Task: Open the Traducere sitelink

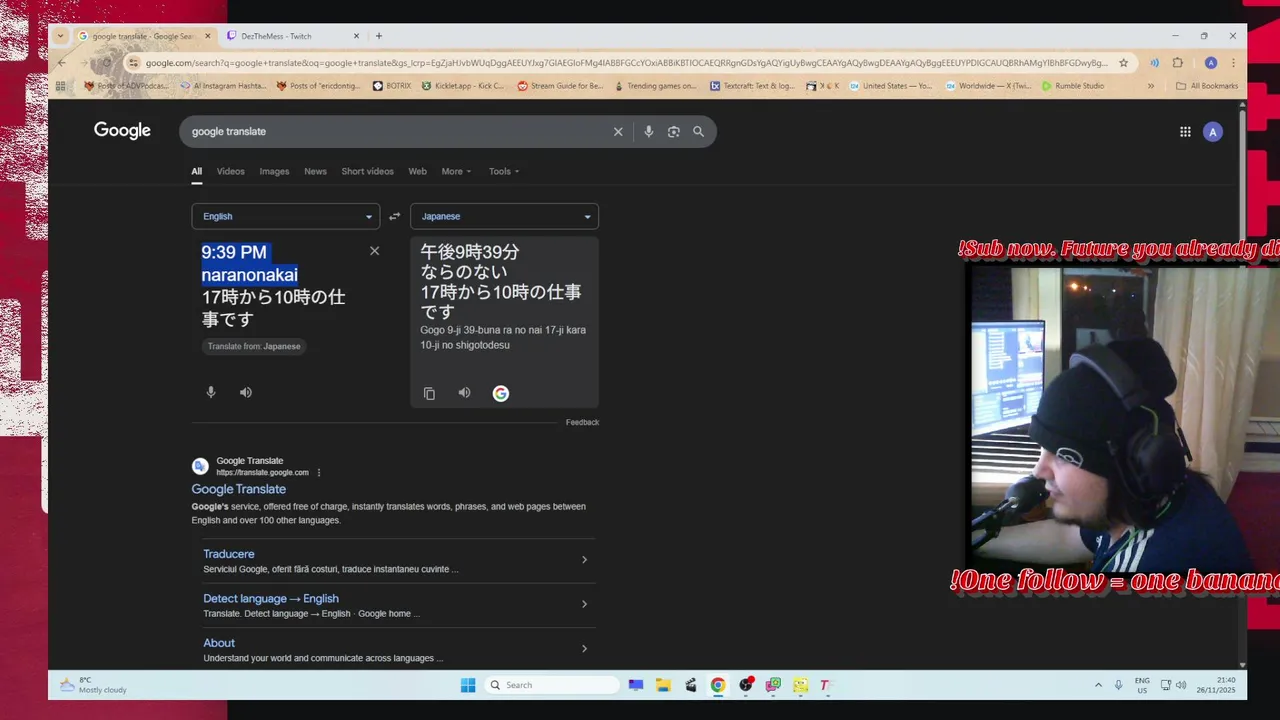Action: click(229, 554)
